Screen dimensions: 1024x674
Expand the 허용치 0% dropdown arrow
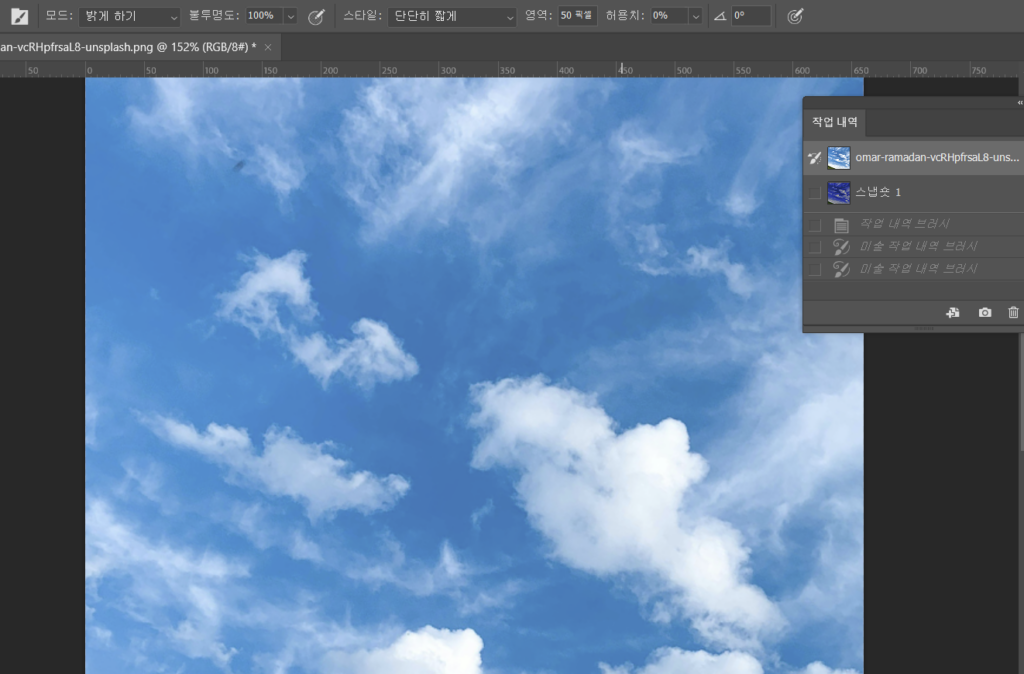tap(694, 16)
